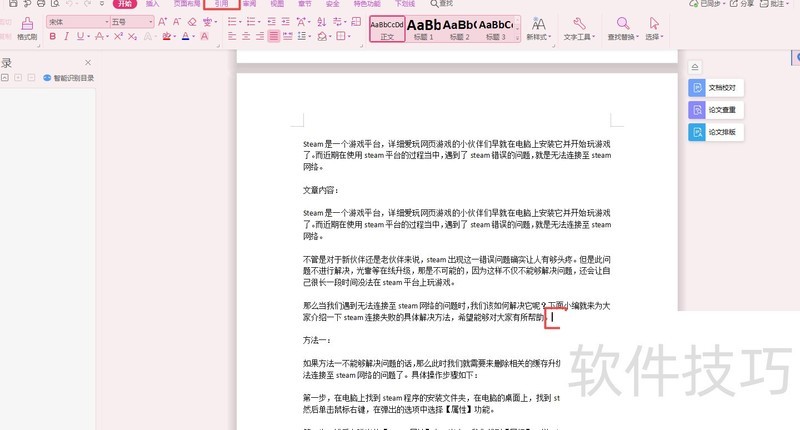Open the 文字工具 text tools menu
The width and height of the screenshot is (800, 430).
[579, 29]
